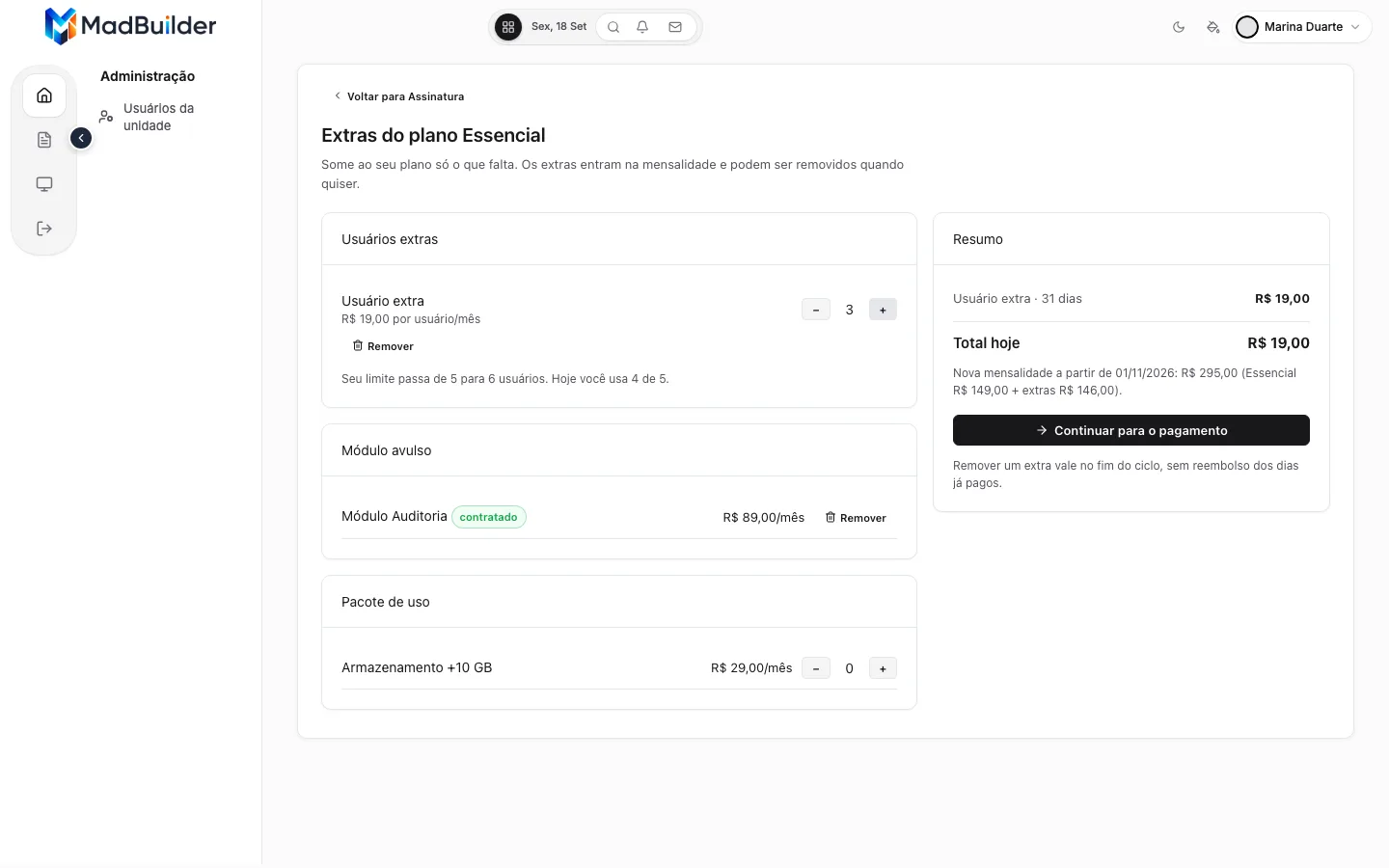
Task: Go back via Voltar para Assinatura
Action: [398, 96]
